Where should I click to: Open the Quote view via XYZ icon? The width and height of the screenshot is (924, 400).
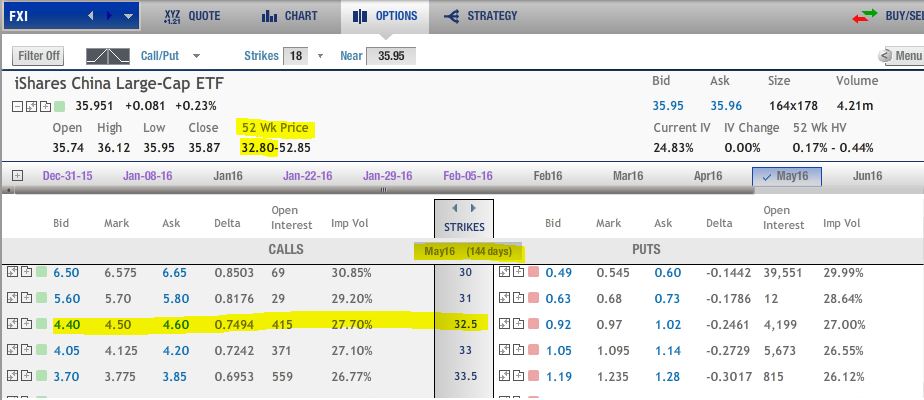(x=174, y=16)
